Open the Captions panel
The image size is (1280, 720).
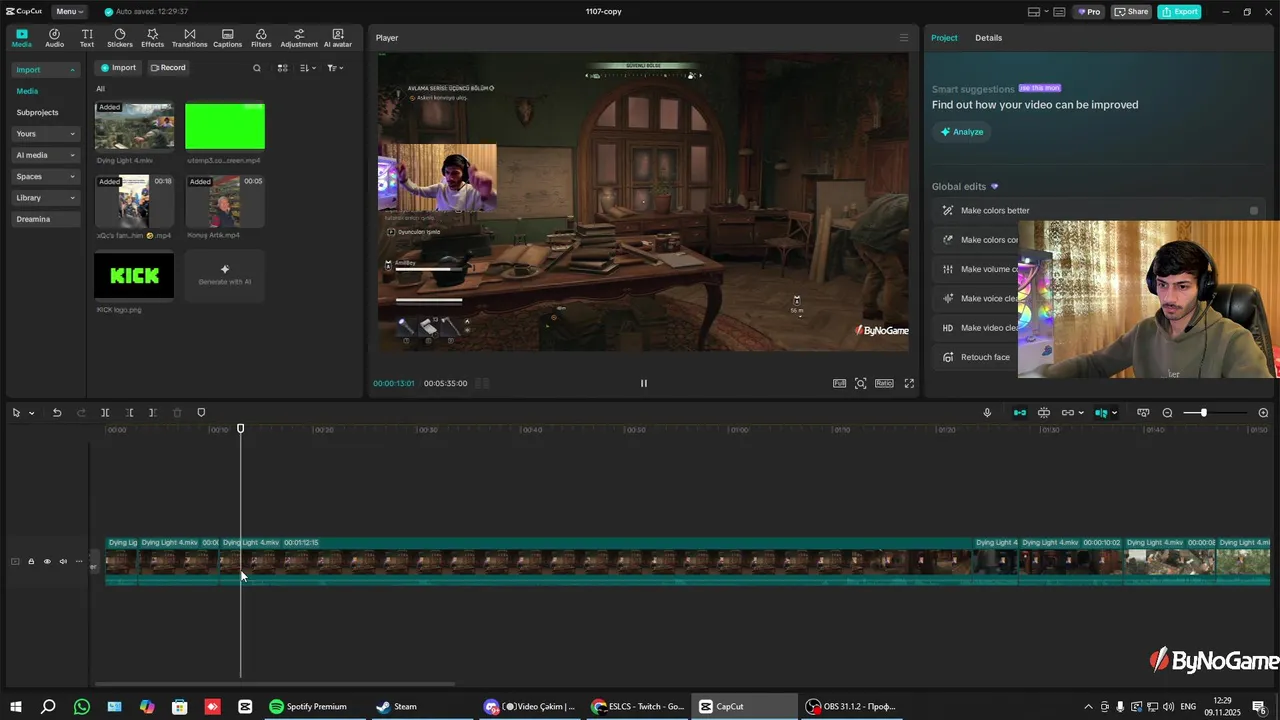click(x=227, y=38)
